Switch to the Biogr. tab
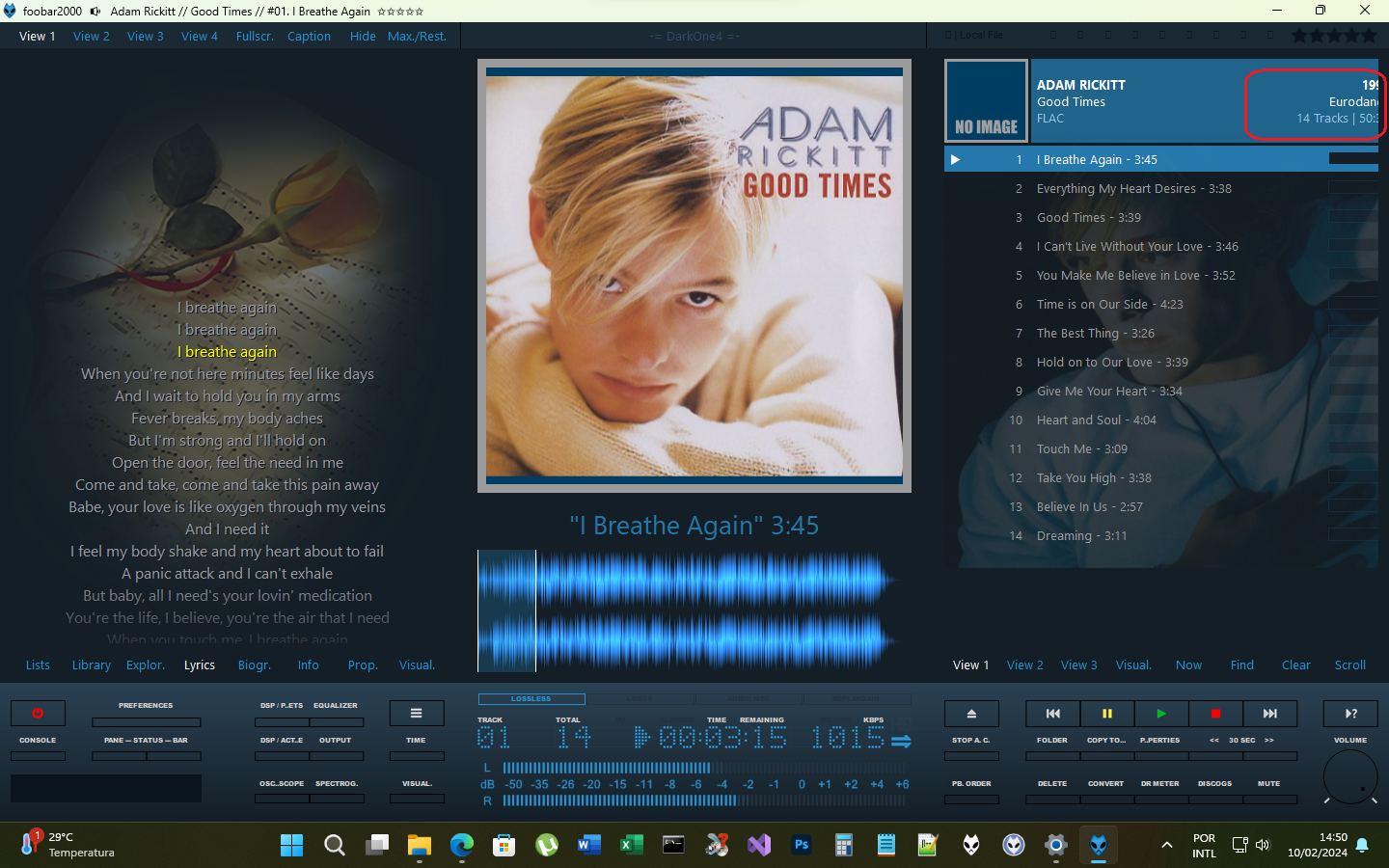 pyautogui.click(x=255, y=665)
